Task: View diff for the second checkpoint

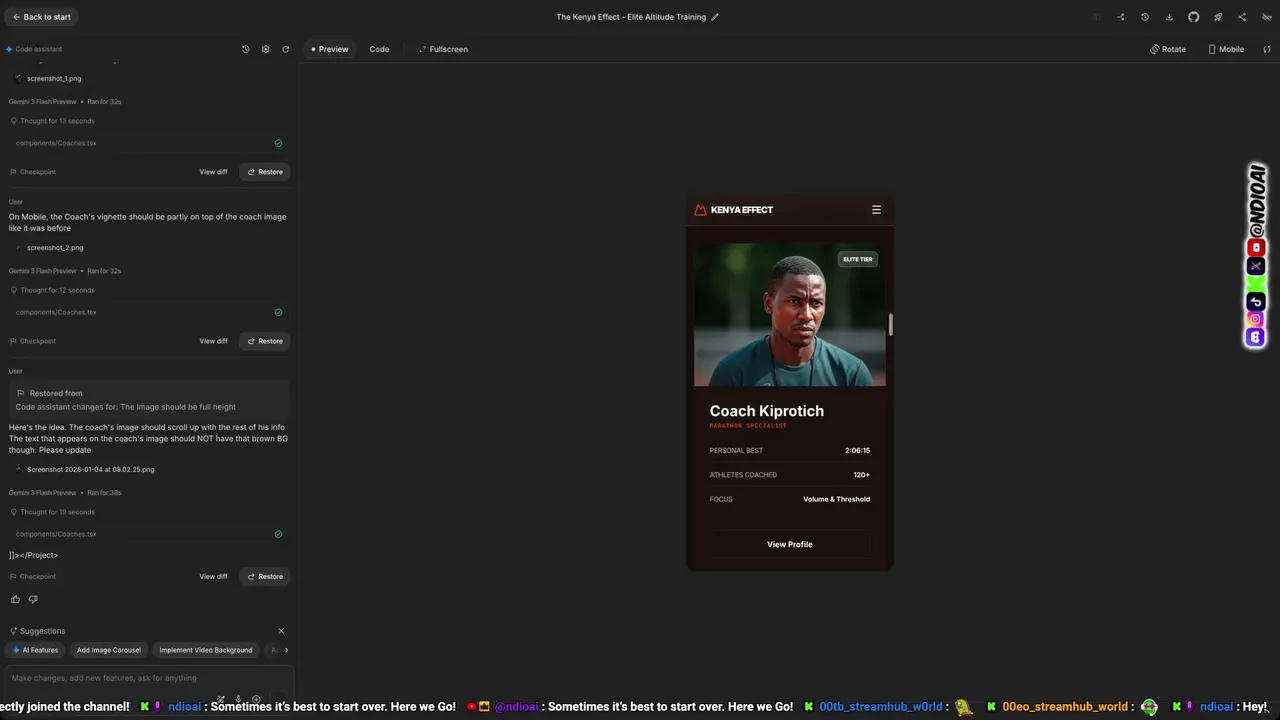Action: 213,341
